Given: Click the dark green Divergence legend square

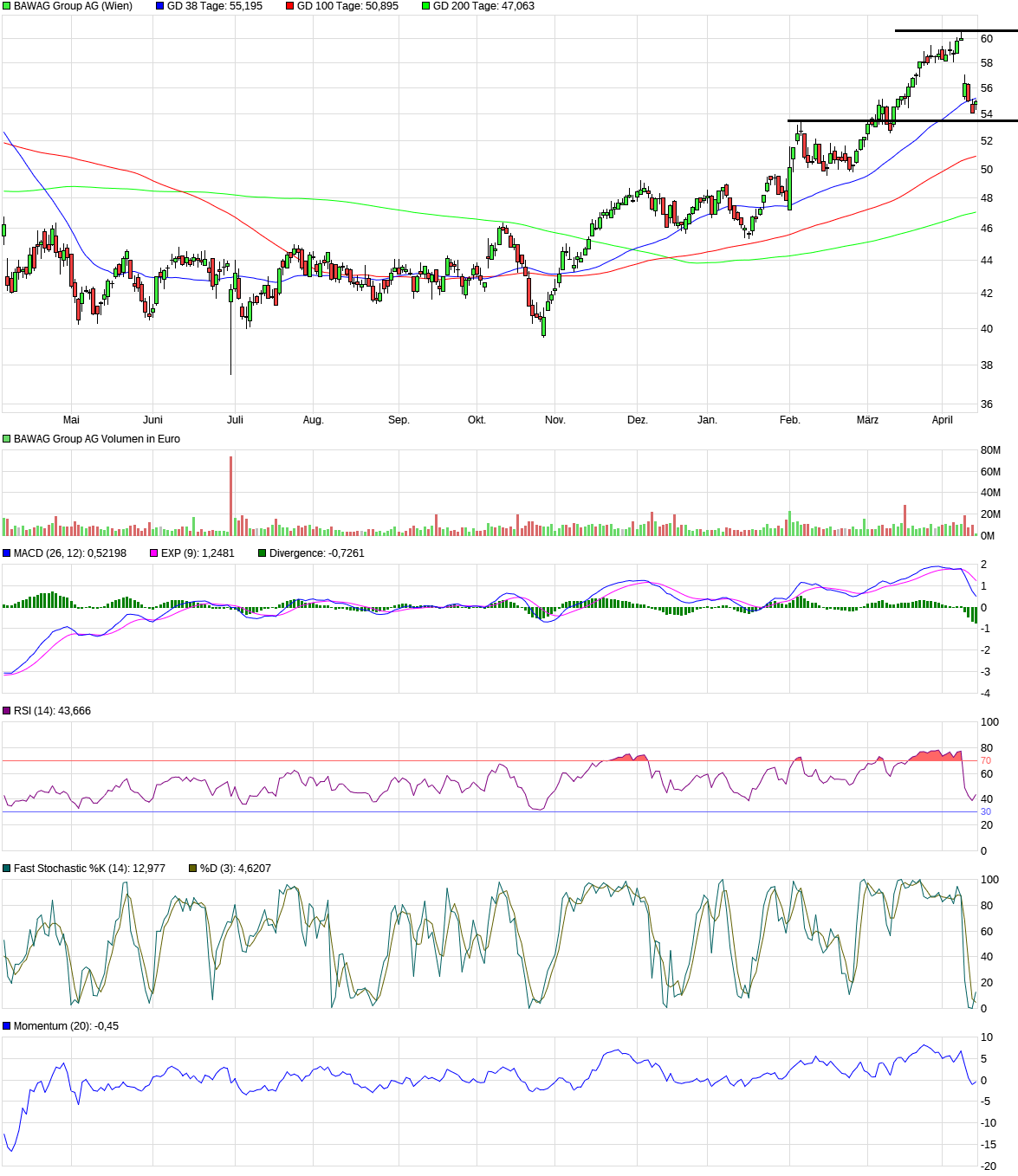Looking at the screenshot, I should (263, 553).
